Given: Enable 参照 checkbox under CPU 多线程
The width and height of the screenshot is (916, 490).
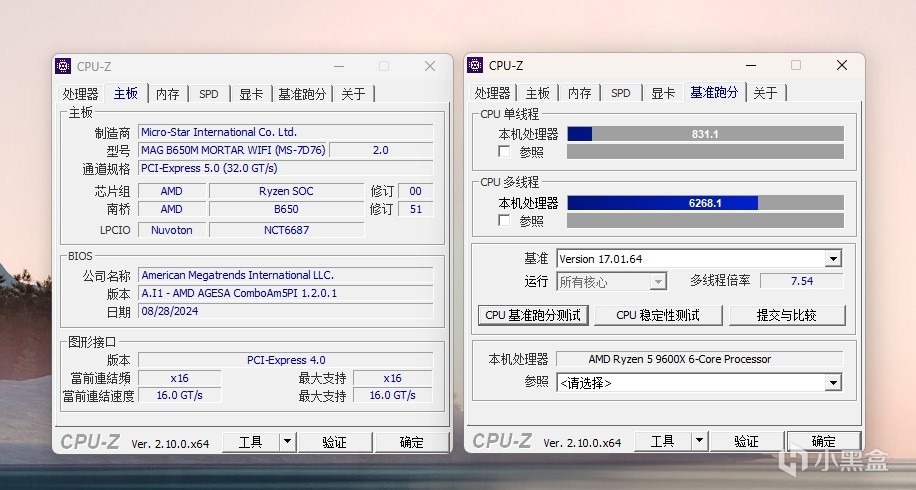Looking at the screenshot, I should [504, 220].
